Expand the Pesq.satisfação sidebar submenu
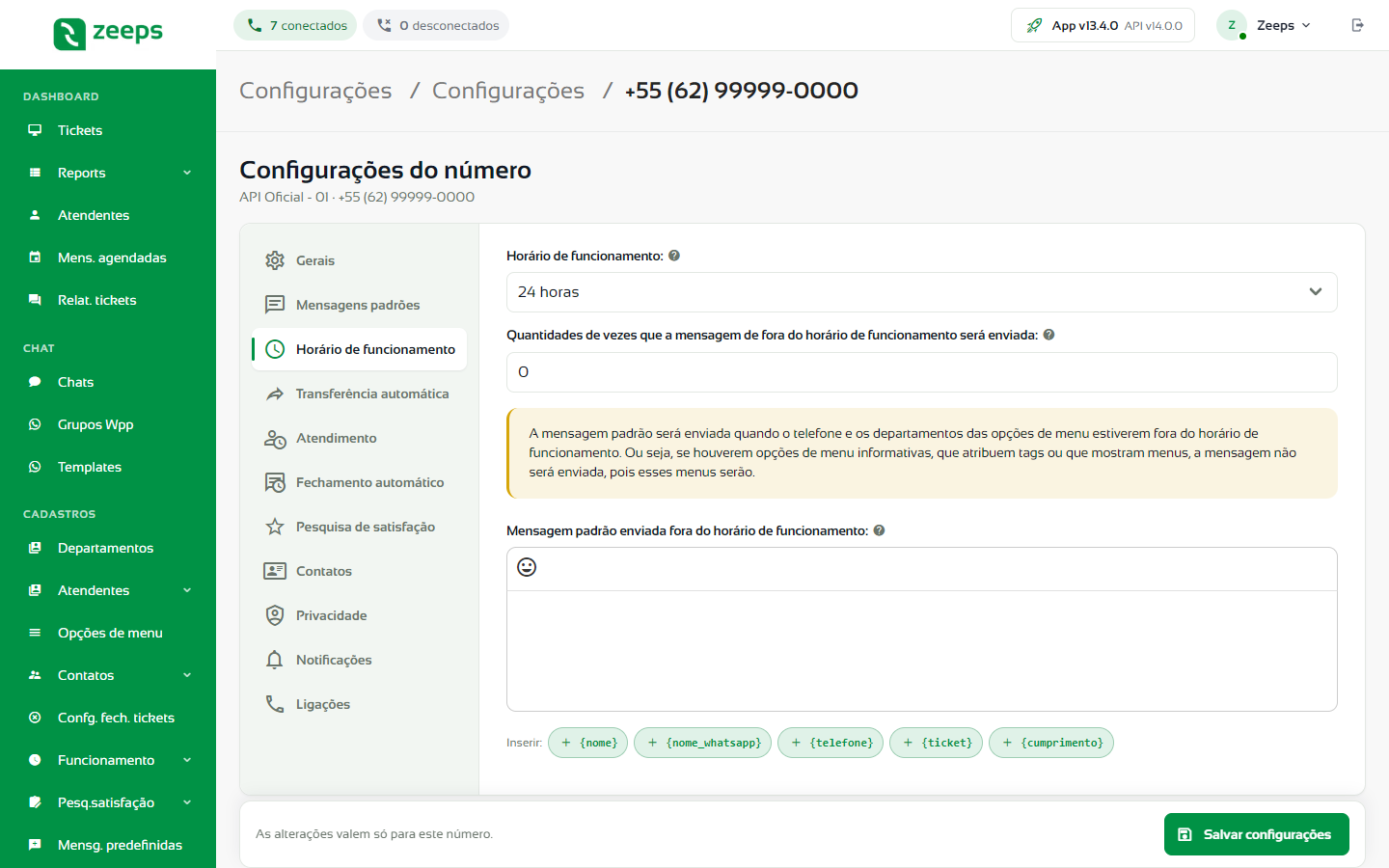The width and height of the screenshot is (1389, 868). tap(187, 802)
